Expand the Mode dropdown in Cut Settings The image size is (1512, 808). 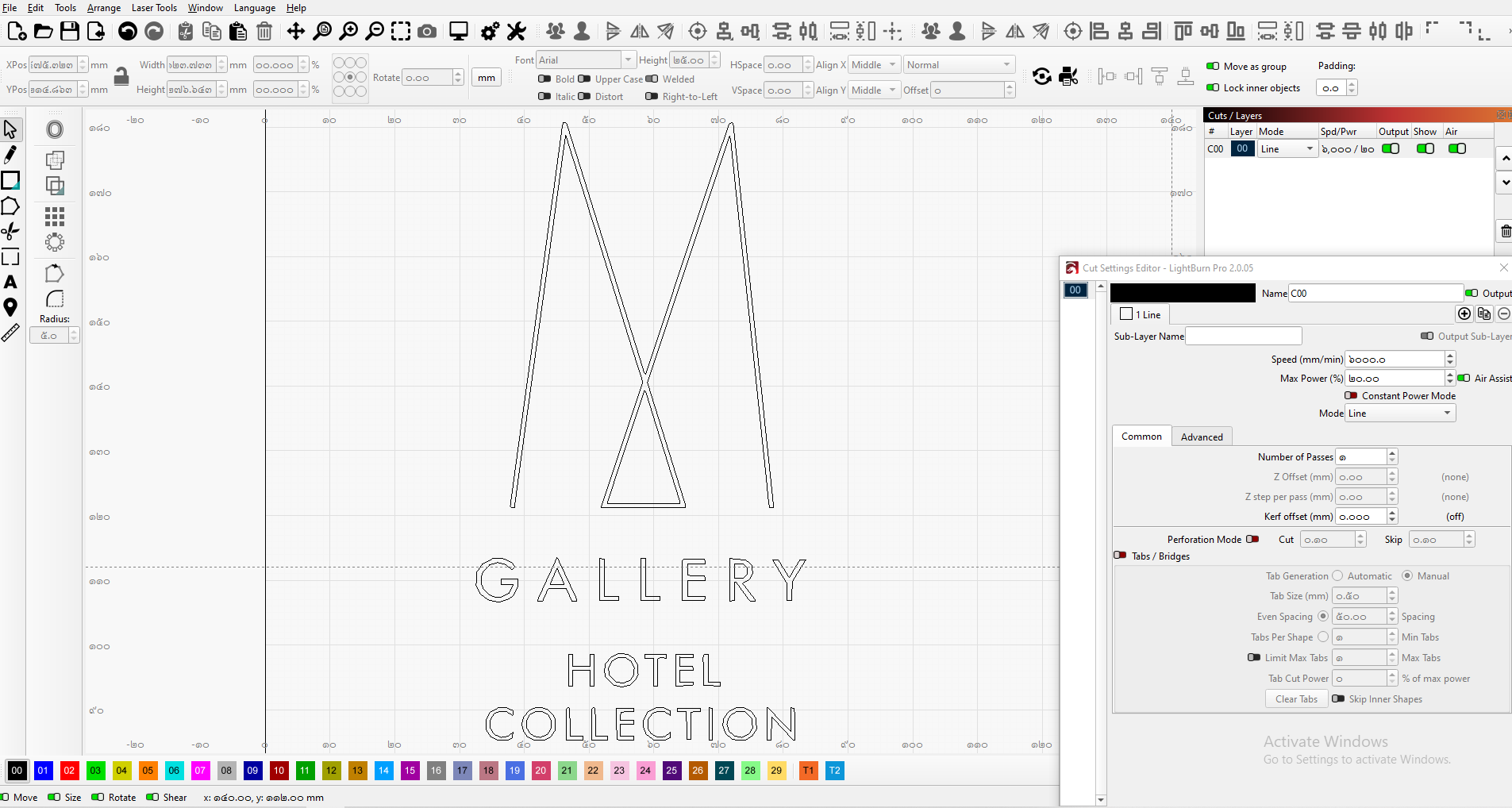pyautogui.click(x=1400, y=414)
